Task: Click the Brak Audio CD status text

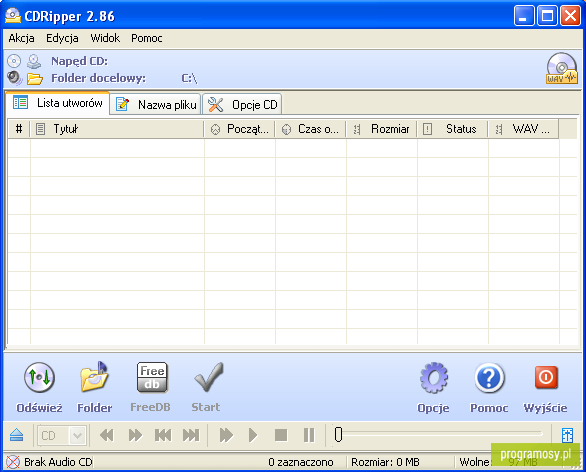Action: coord(58,462)
